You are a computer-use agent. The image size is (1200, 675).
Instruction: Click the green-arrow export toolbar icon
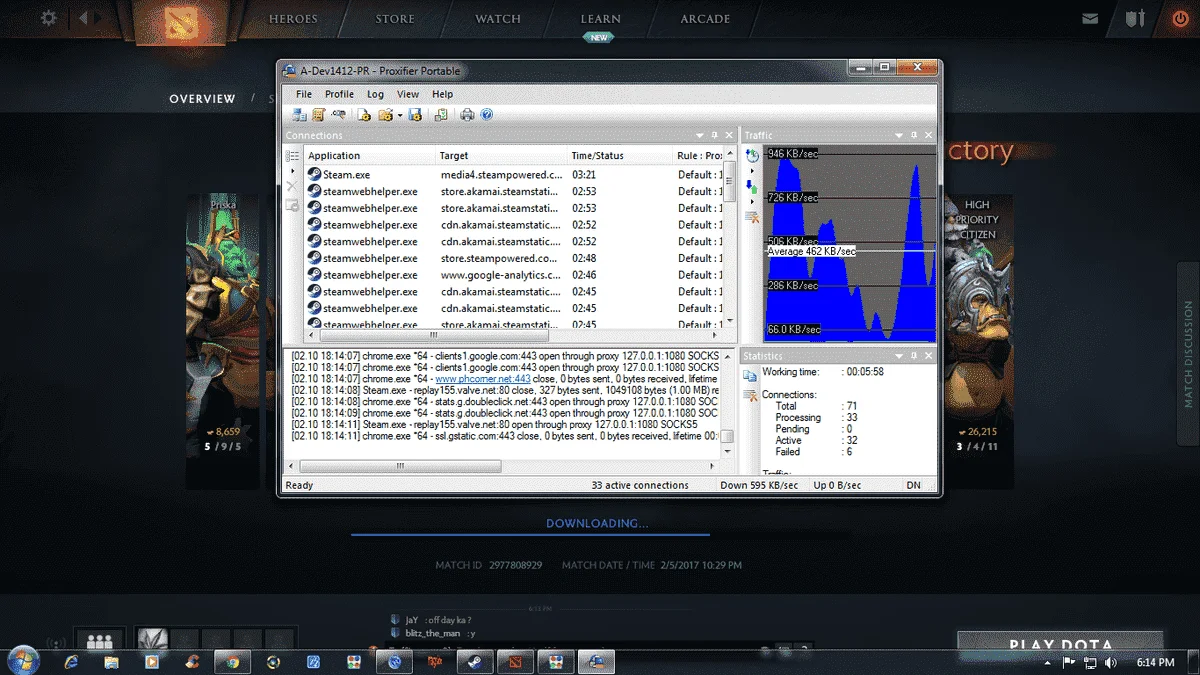click(441, 114)
